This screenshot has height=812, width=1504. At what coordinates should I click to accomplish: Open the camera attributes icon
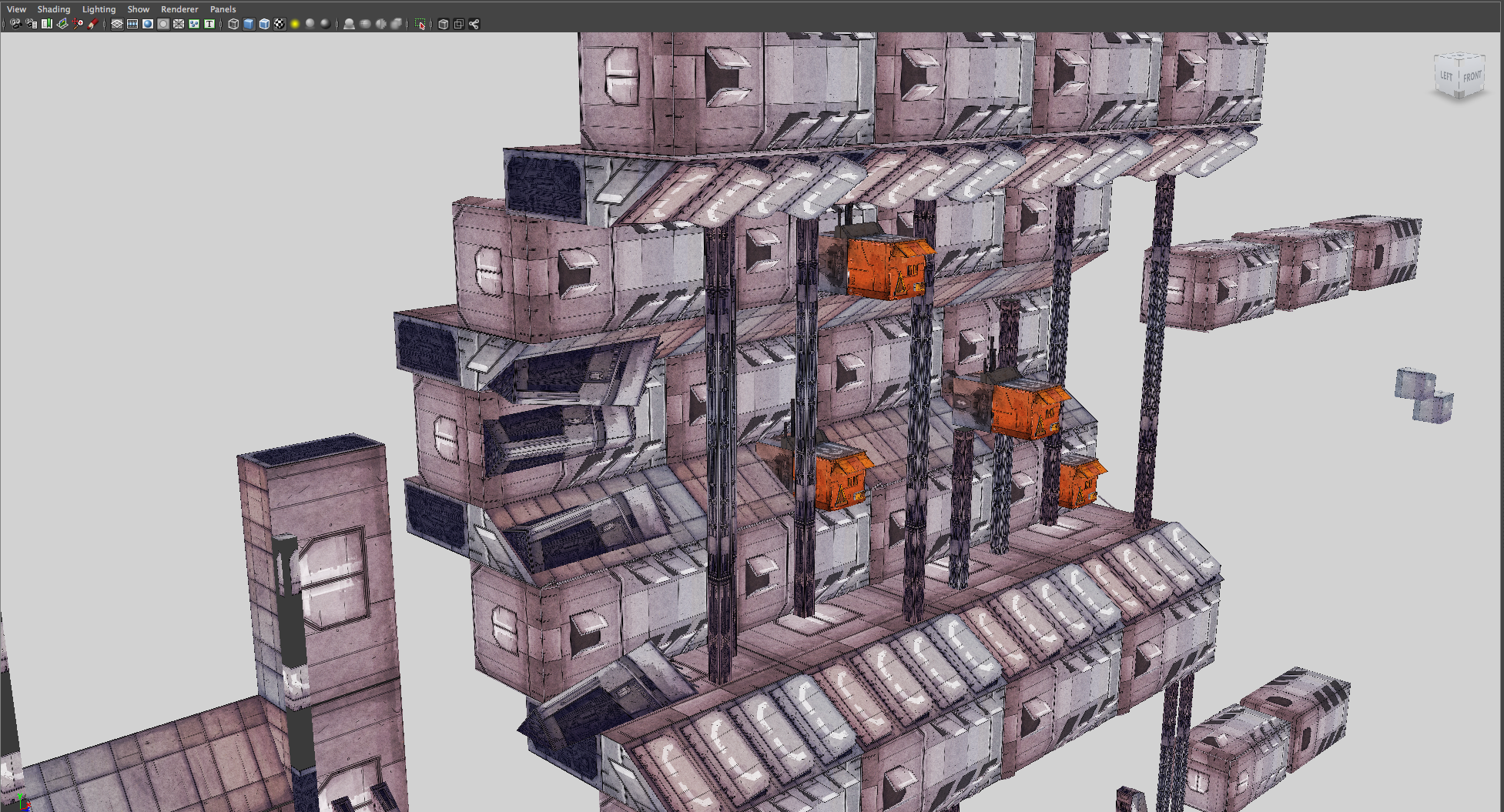31,25
